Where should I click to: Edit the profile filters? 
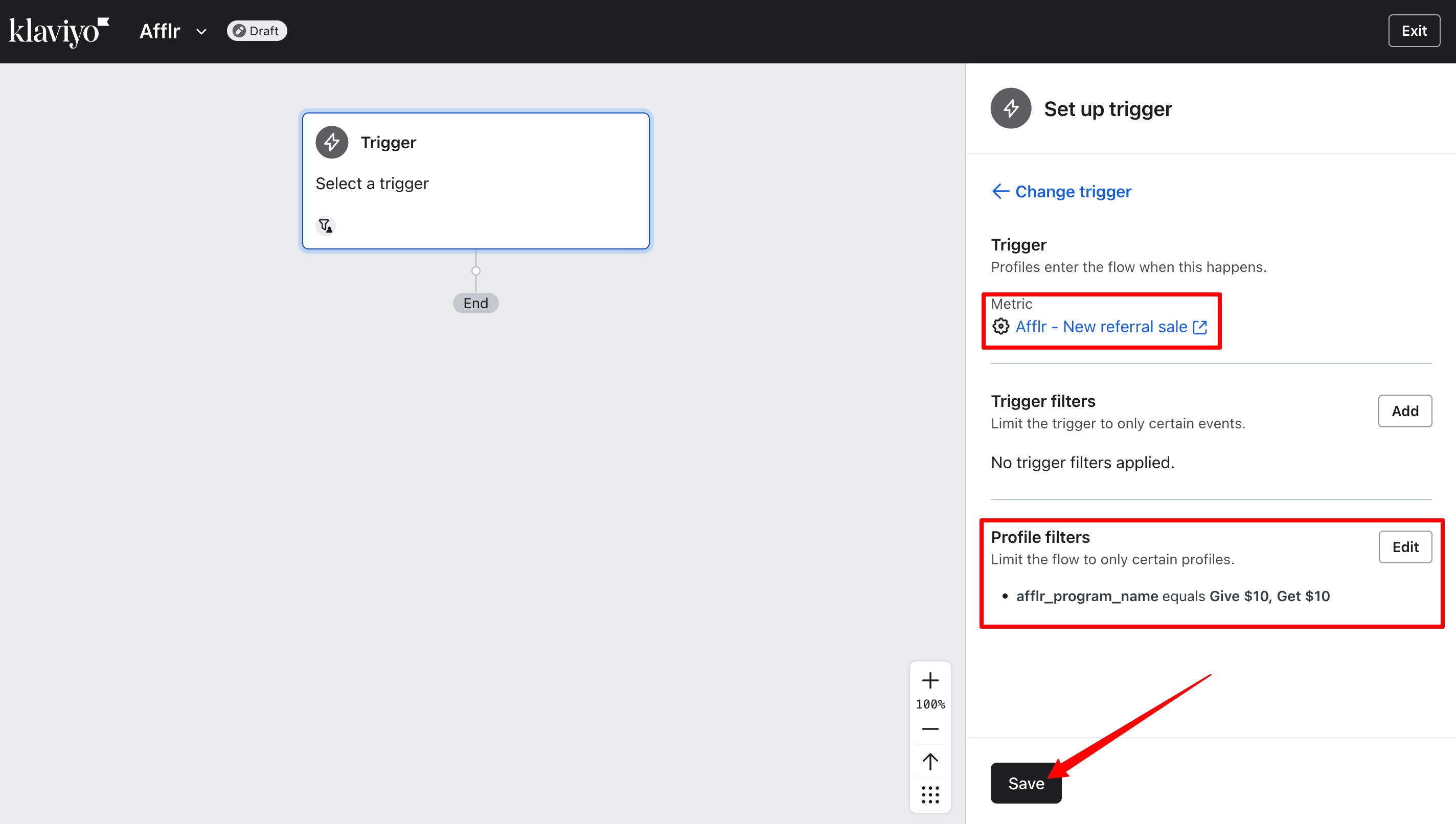[1404, 547]
